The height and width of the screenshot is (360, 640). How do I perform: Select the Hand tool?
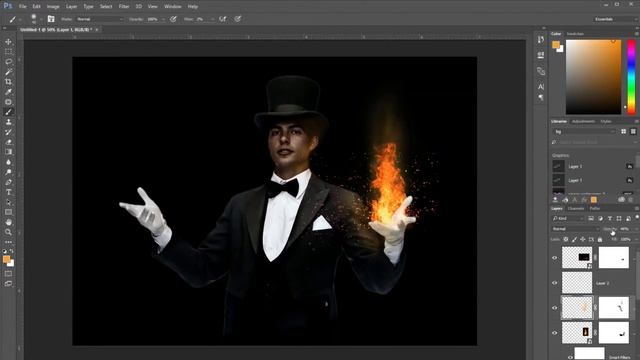click(x=8, y=222)
